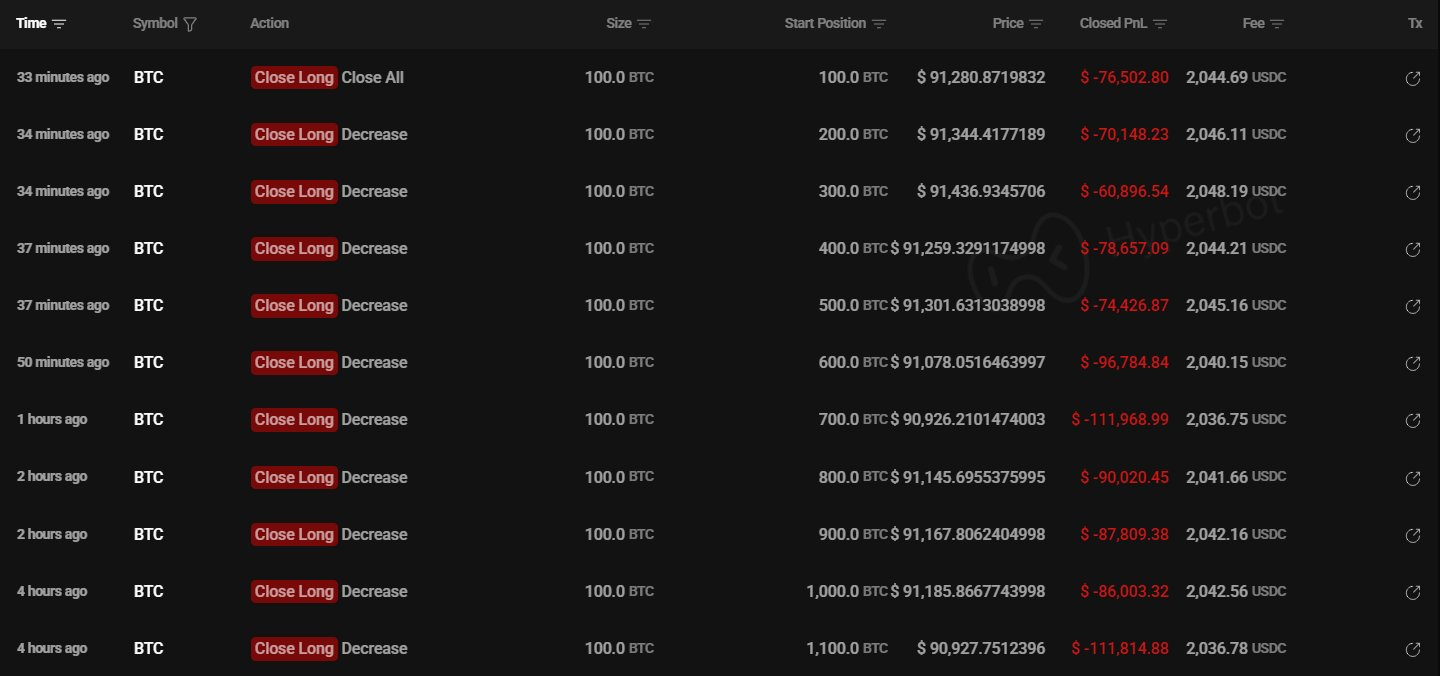Open Tx link for the 1,000.0 BTC start position row
Screen dimensions: 1440x676
point(1413,592)
